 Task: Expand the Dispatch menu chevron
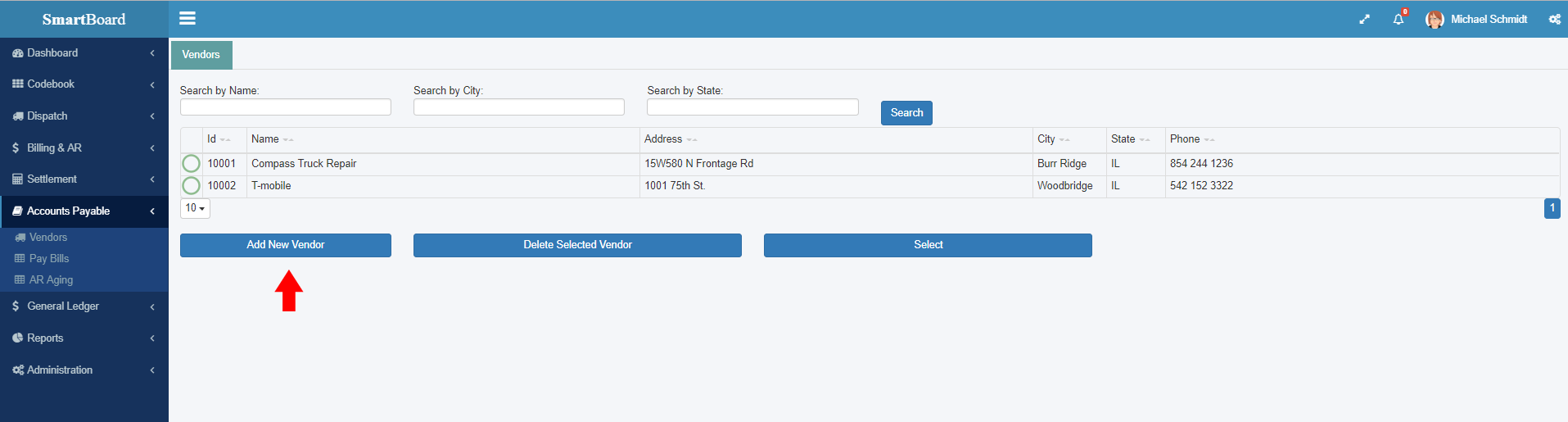152,116
